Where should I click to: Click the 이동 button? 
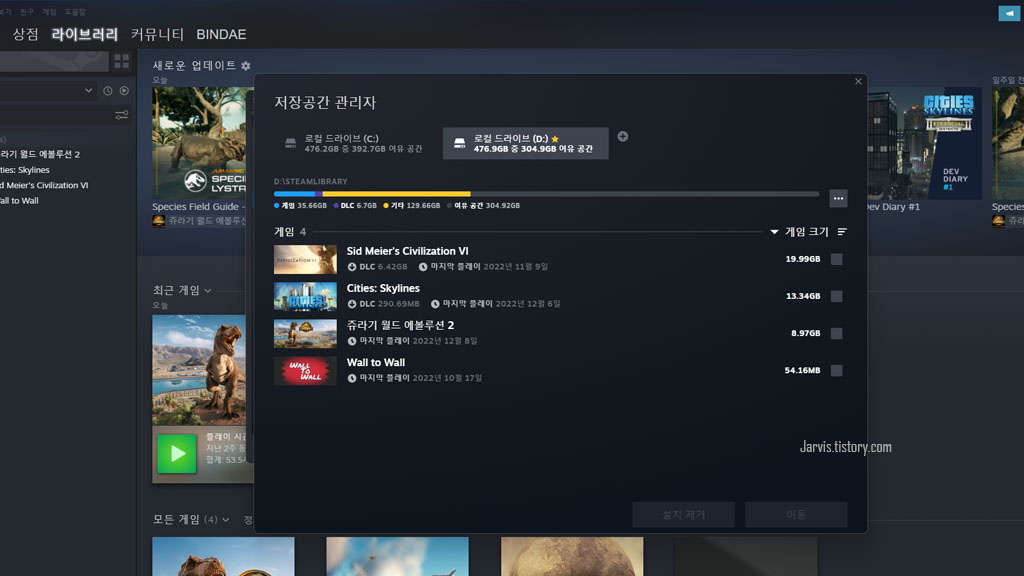pos(796,515)
